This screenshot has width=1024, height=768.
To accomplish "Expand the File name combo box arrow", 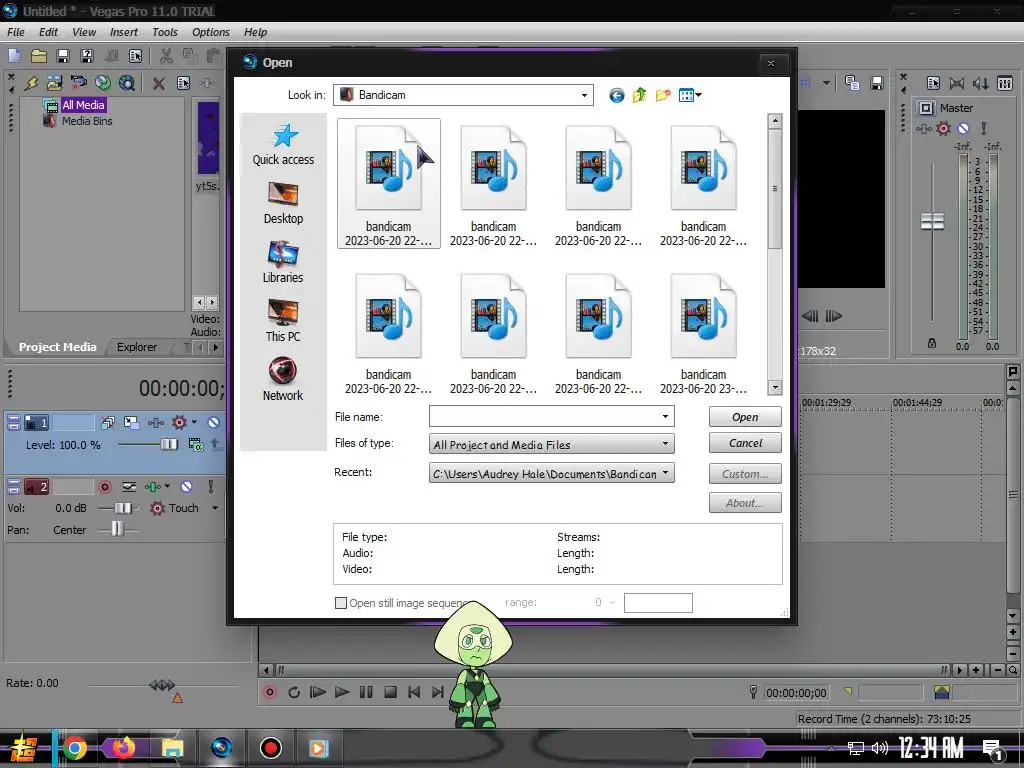I will point(665,417).
